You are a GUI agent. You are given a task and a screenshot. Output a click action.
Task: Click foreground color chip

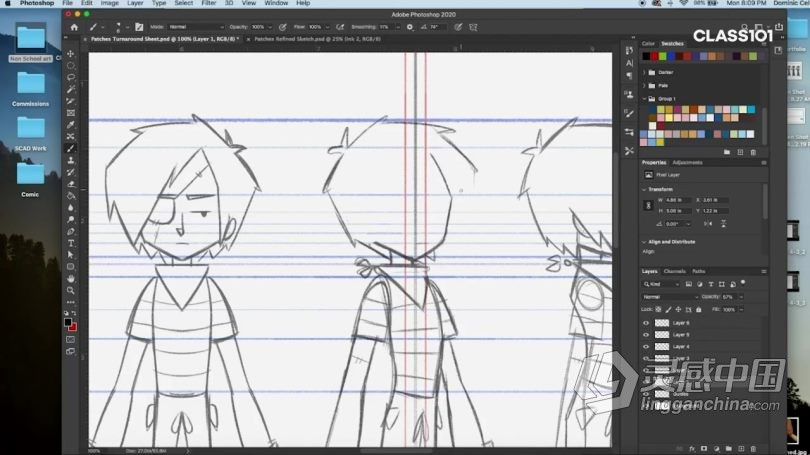tap(68, 322)
